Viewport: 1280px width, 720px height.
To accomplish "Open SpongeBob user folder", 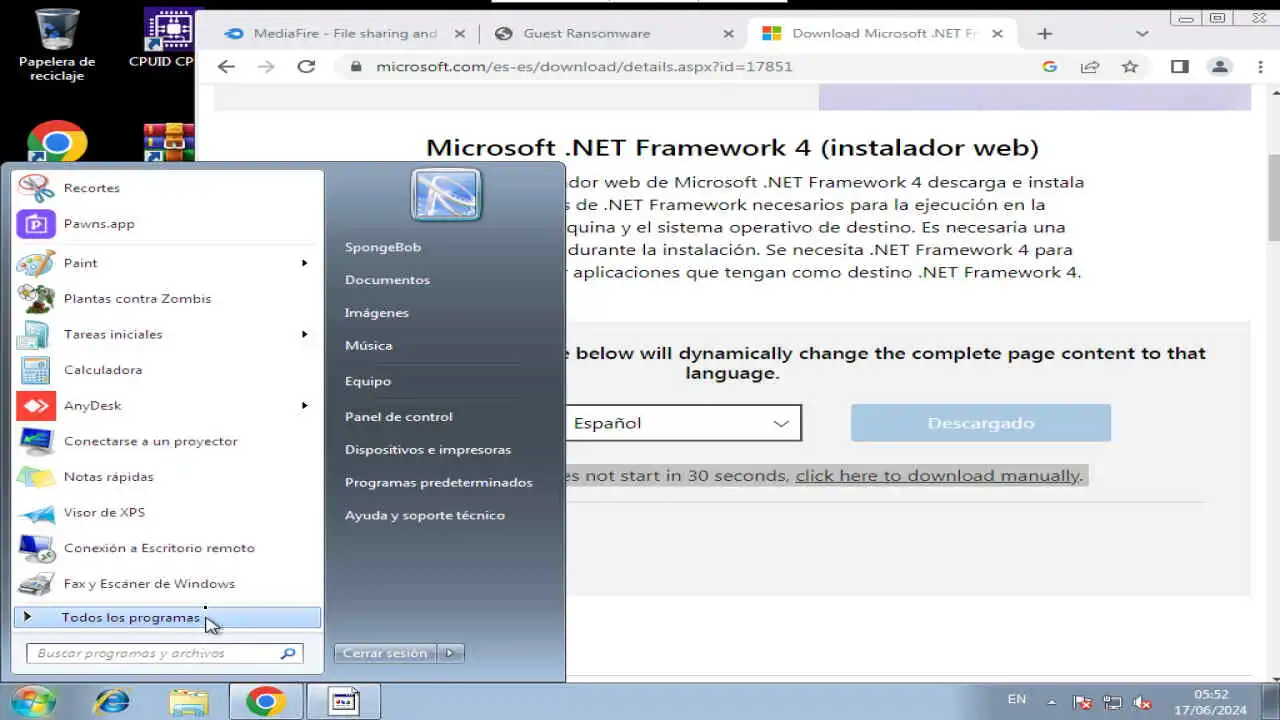I will point(382,247).
